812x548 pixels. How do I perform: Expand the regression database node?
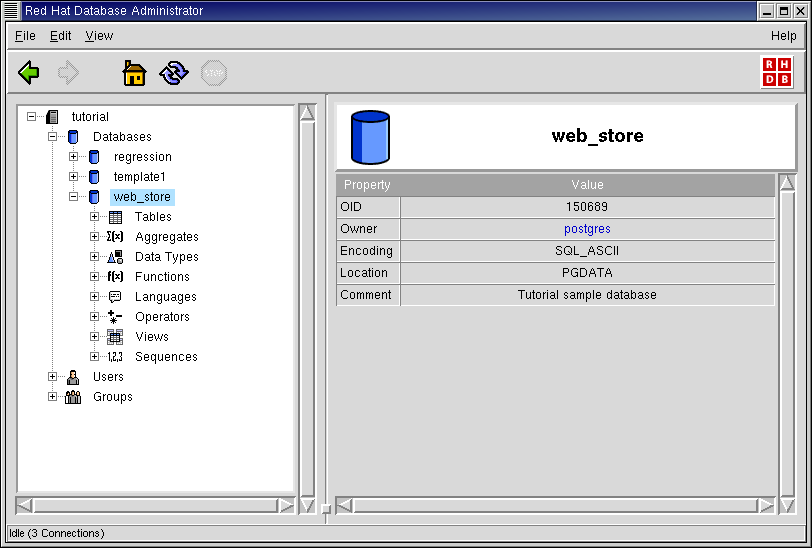[x=73, y=156]
